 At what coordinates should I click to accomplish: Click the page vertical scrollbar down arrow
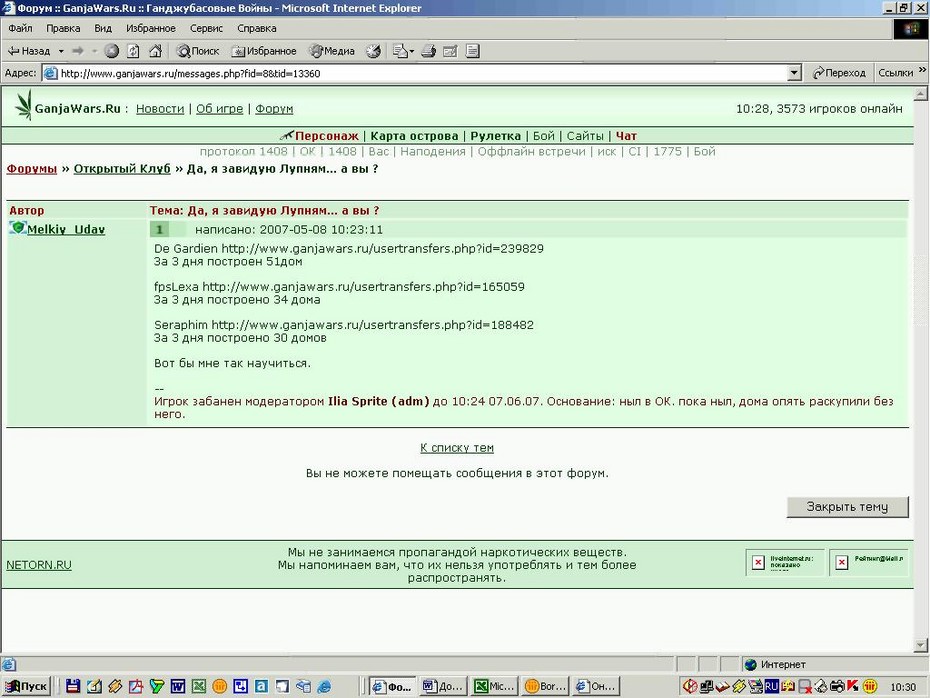coord(921,645)
